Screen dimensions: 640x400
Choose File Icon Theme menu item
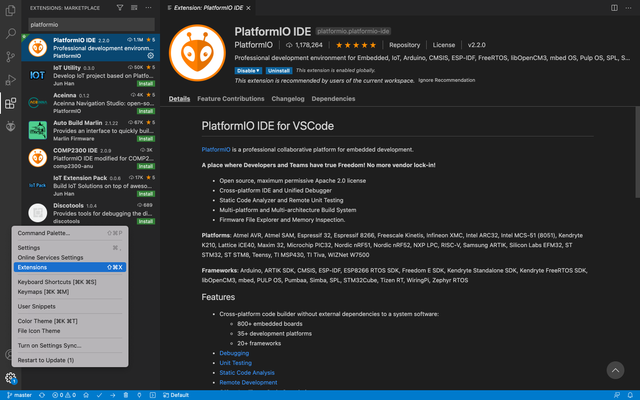(x=70, y=331)
